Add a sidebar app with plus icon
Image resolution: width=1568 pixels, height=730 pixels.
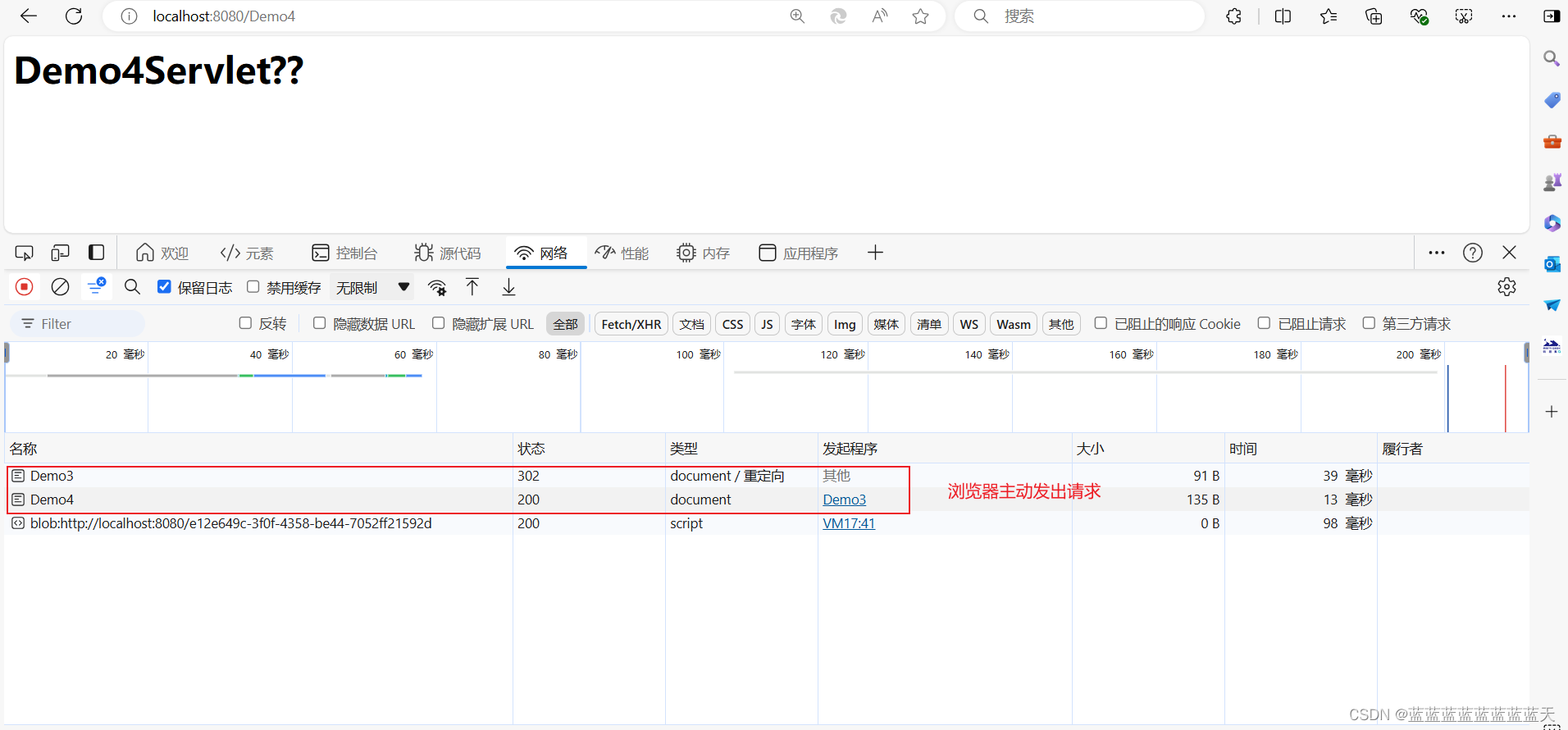coord(1552,412)
